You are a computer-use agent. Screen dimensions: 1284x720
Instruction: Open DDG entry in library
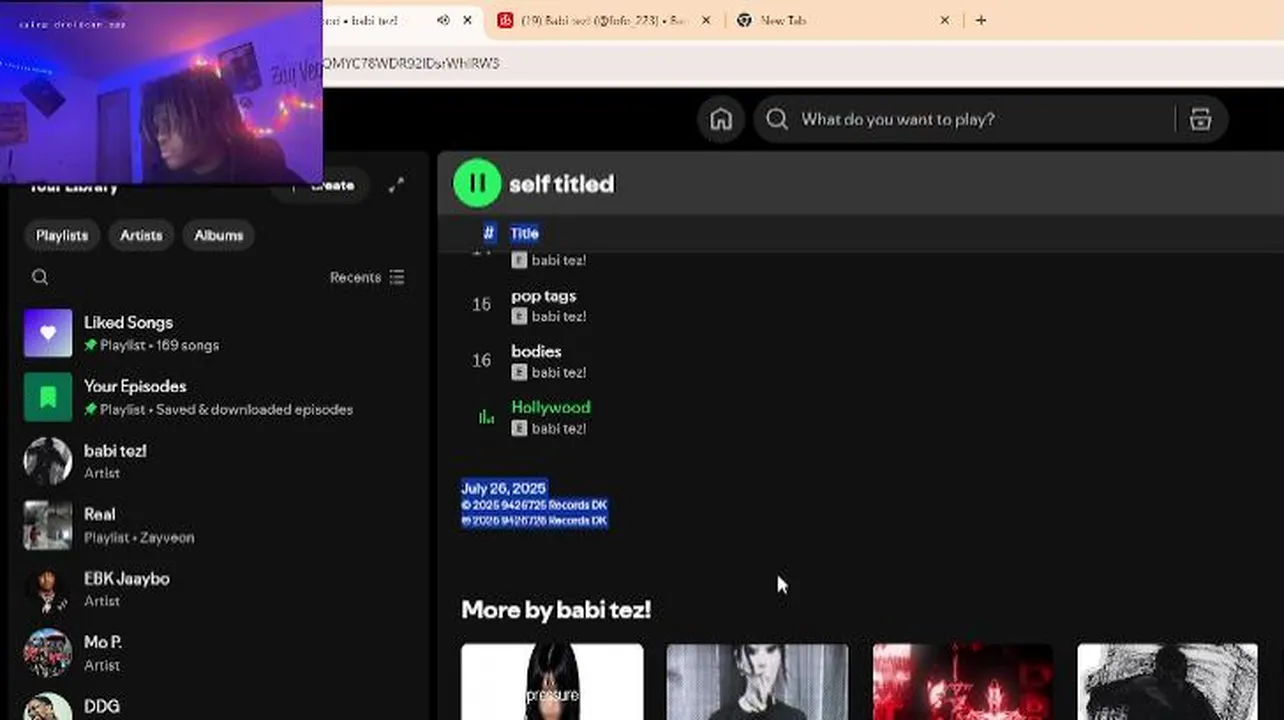215,705
